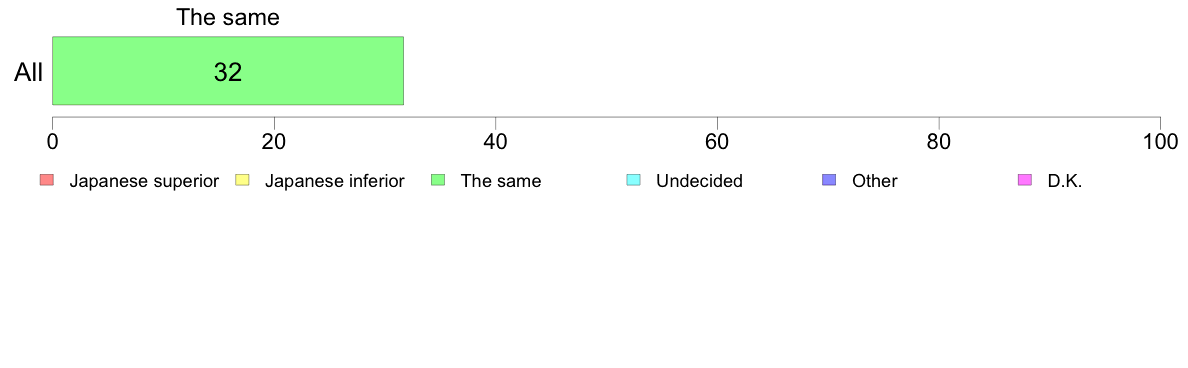The width and height of the screenshot is (1188, 368).
Task: Select the Japanese superior legend label
Action: (x=144, y=181)
